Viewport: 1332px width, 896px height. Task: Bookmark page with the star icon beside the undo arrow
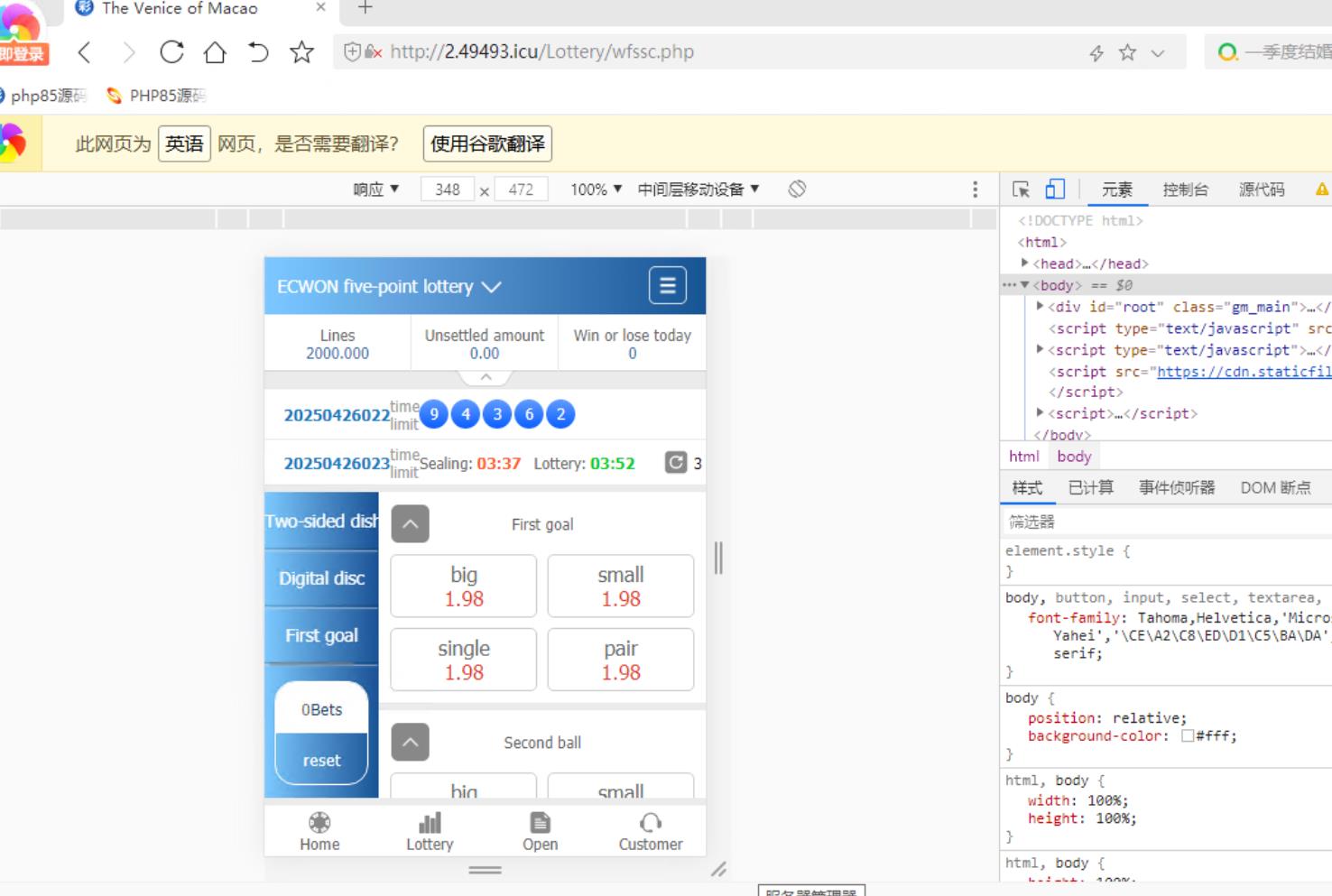301,52
